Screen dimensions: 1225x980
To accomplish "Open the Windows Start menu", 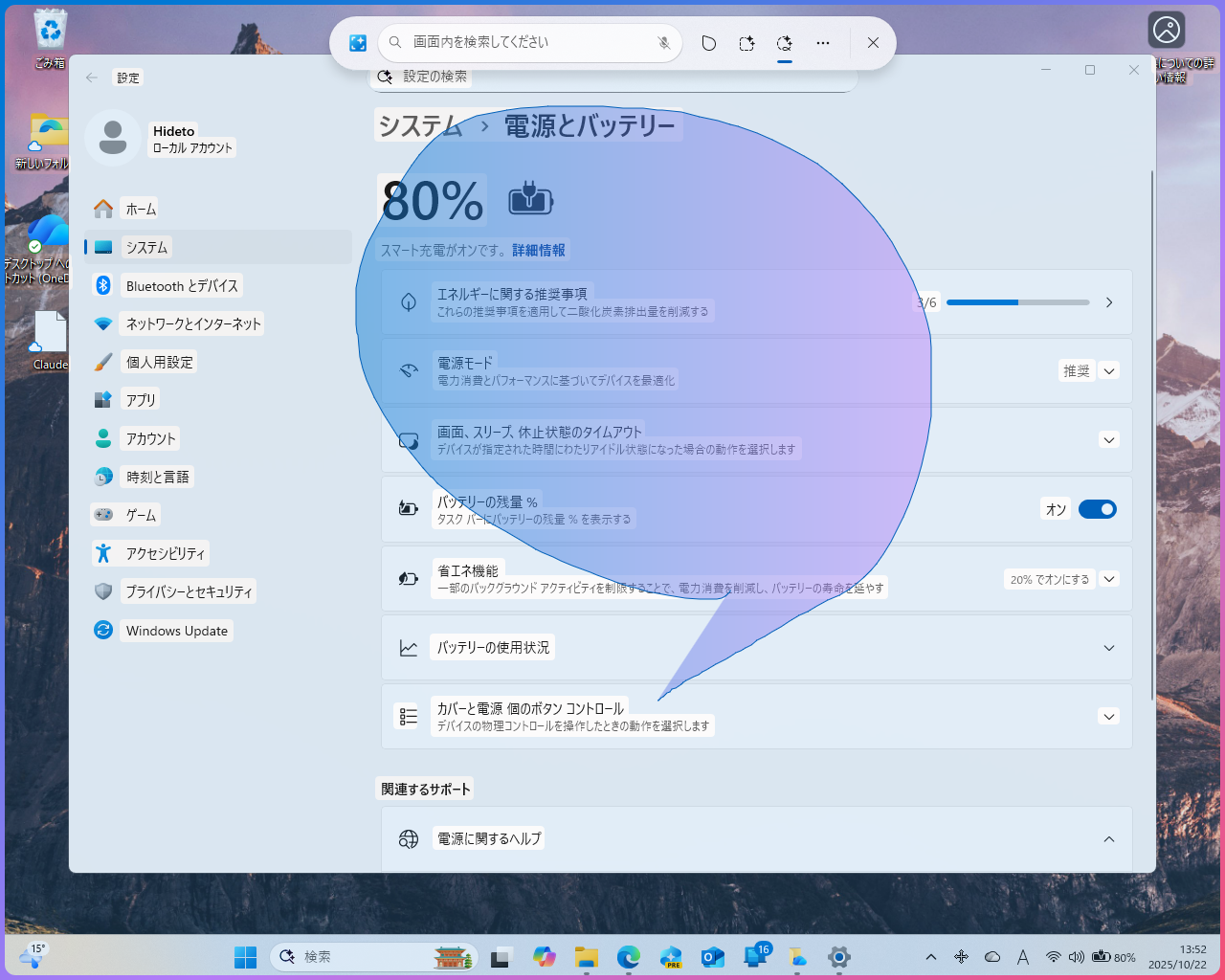I will click(246, 957).
